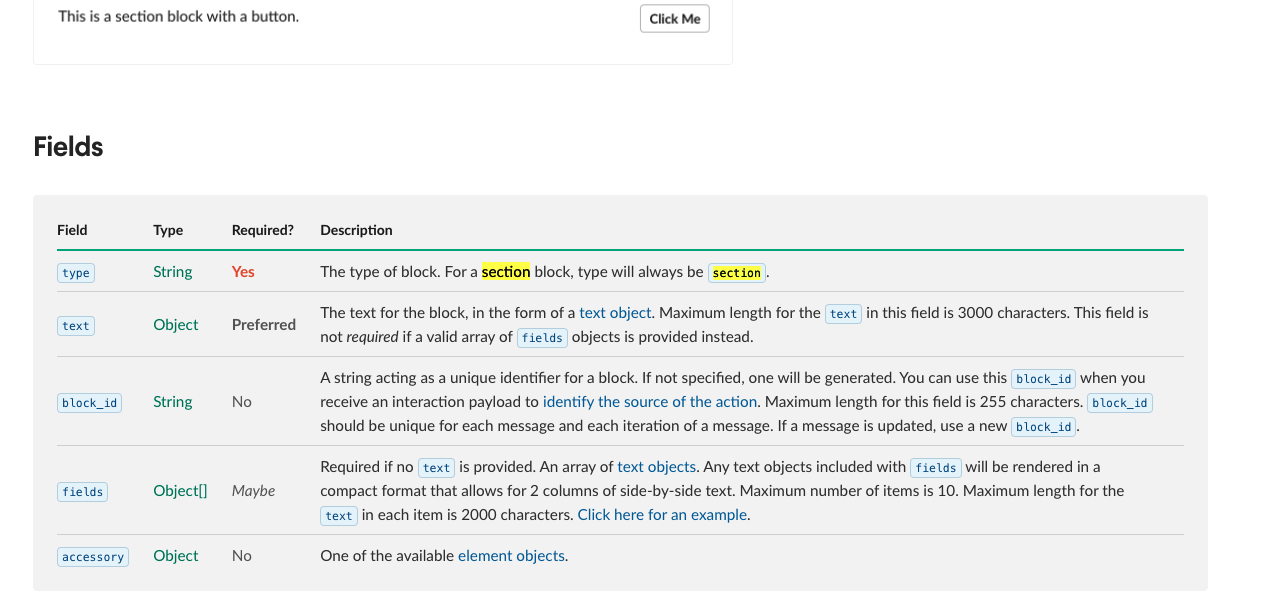Click "This is a section block with a button." text

click(x=179, y=16)
